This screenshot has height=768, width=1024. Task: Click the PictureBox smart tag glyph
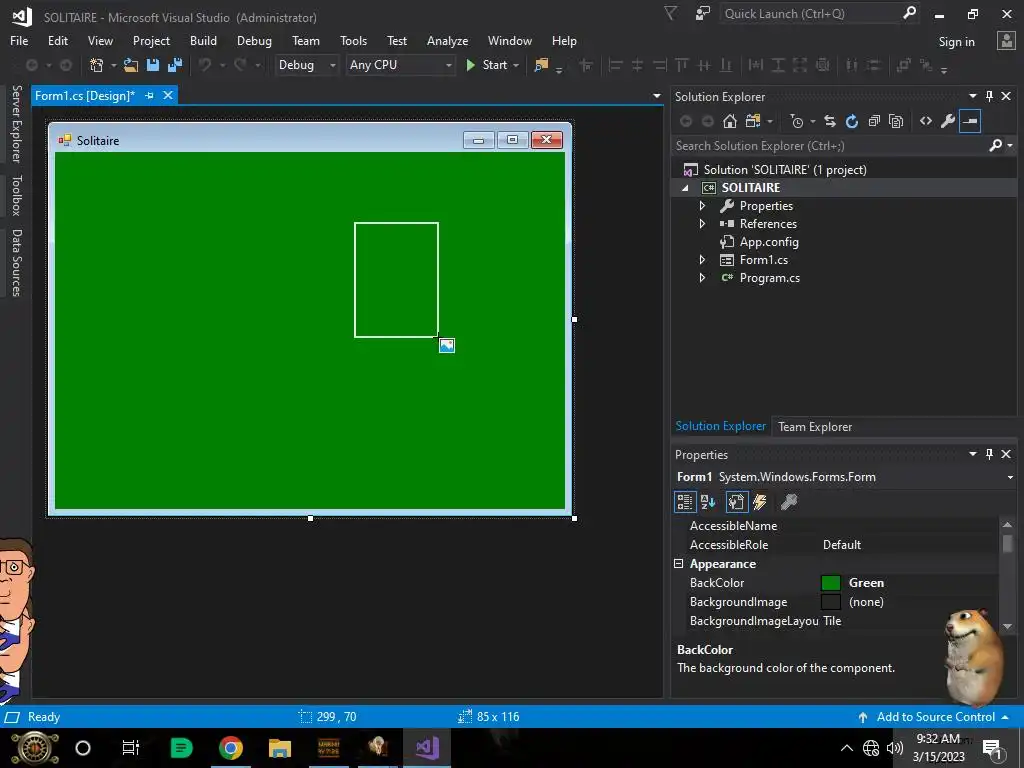(x=447, y=345)
